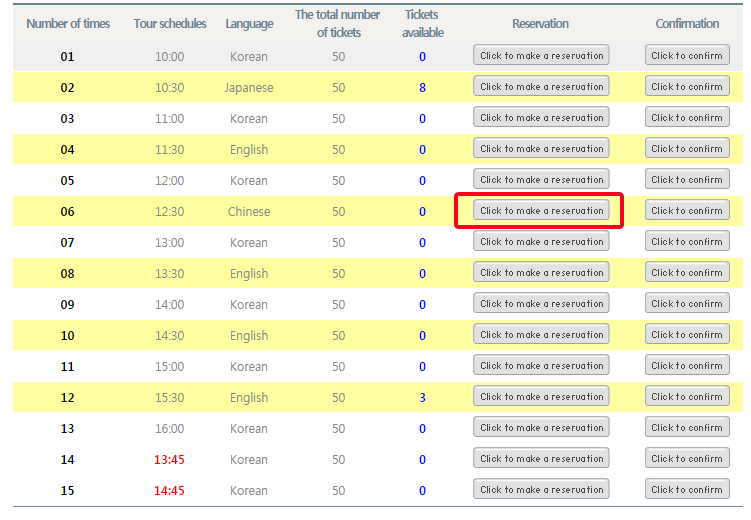The height and width of the screenshot is (520, 751).
Task: Click to confirm in row 10 at 14:30
Action: [x=687, y=334]
